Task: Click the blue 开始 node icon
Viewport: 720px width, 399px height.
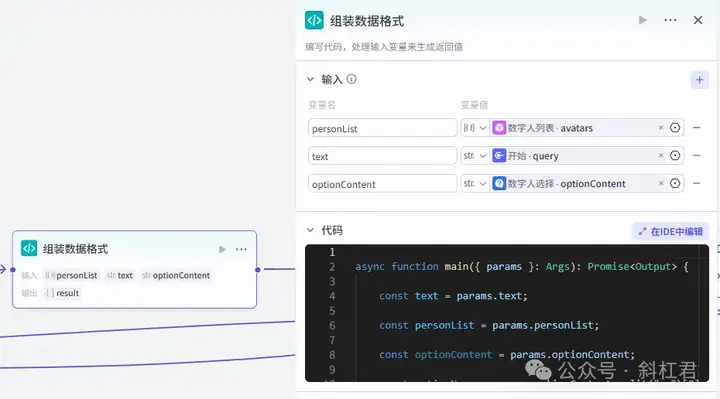Action: click(x=499, y=156)
